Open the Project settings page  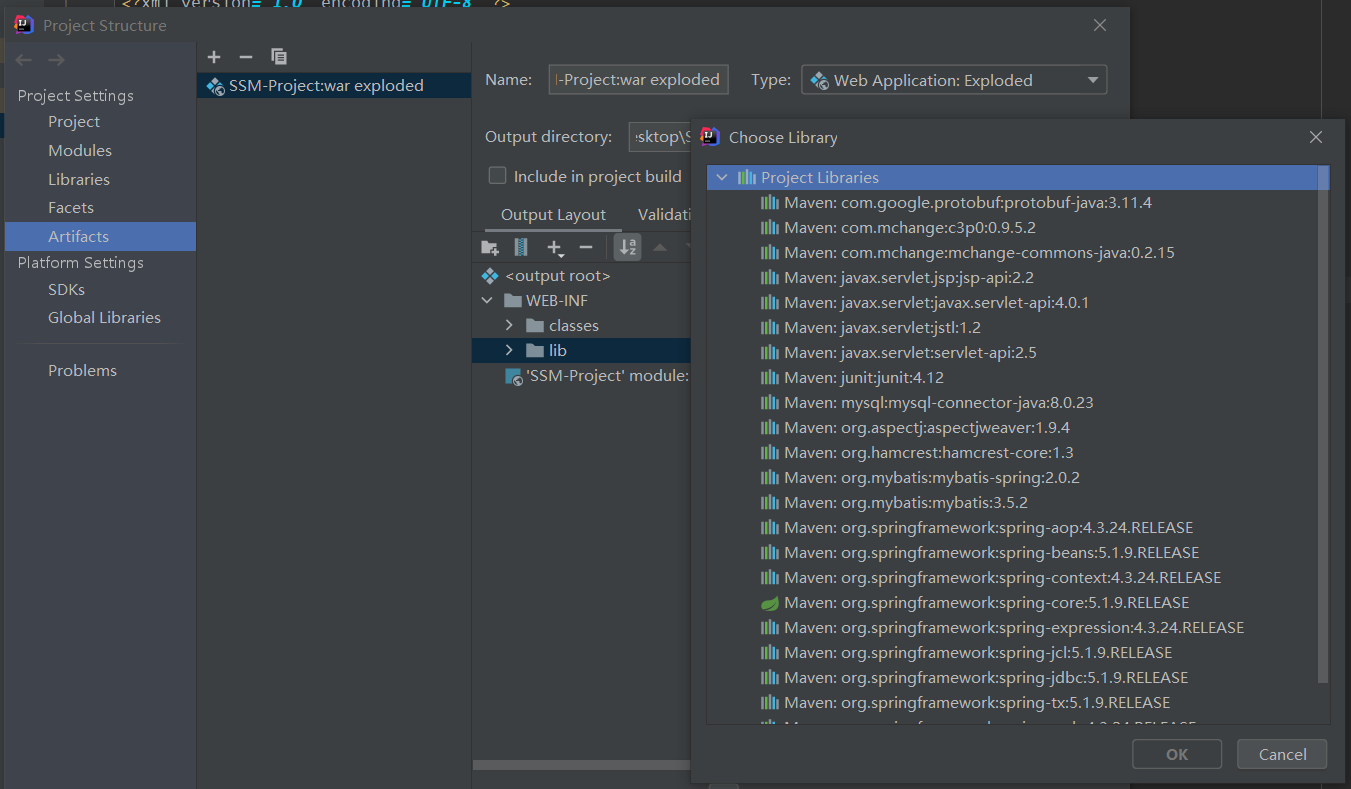tap(74, 122)
